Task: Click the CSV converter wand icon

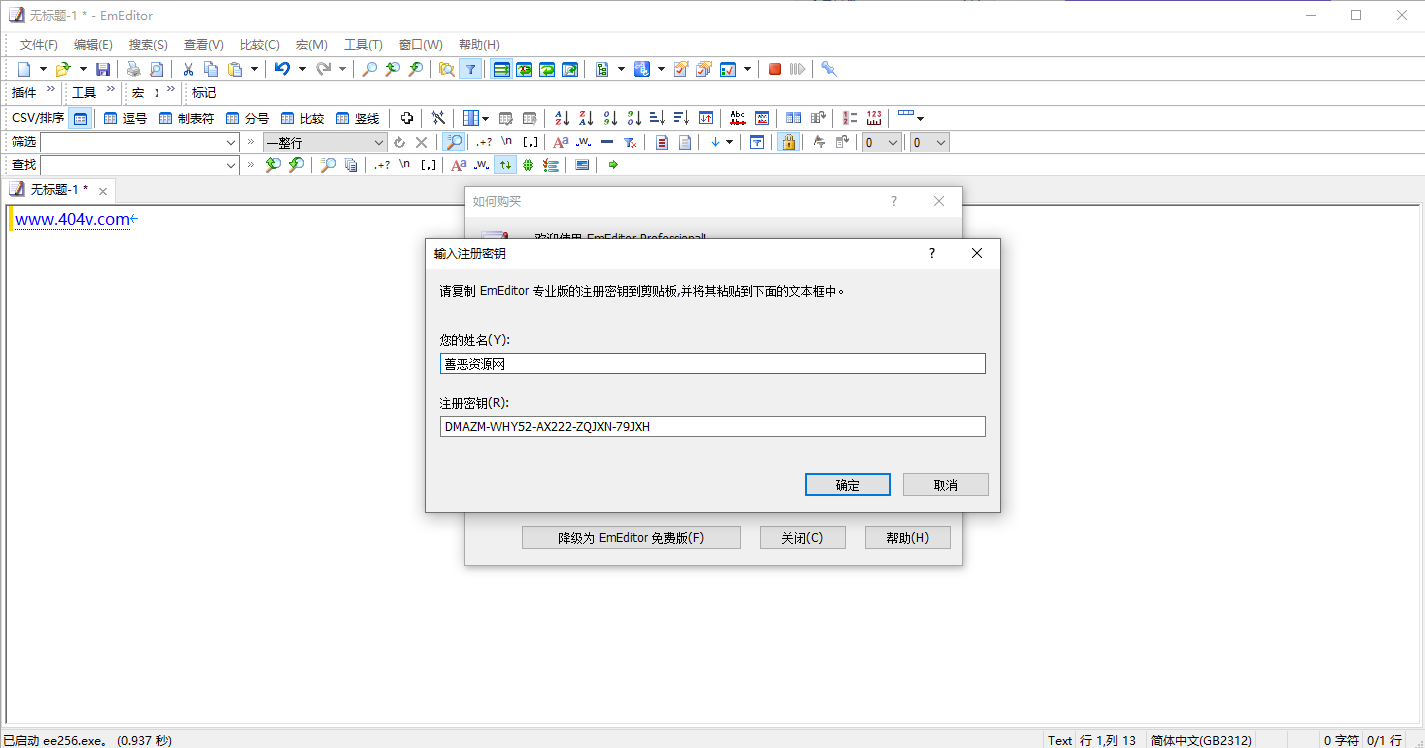Action: (438, 118)
